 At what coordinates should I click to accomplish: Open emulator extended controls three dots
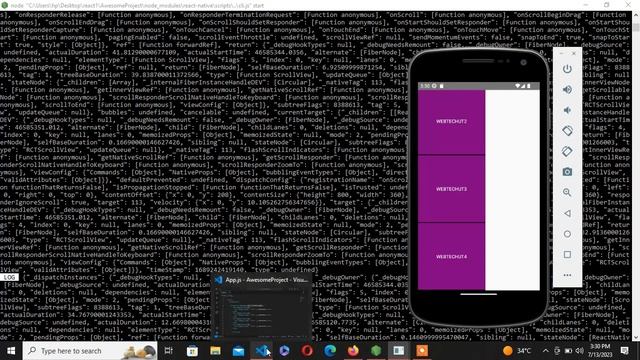click(567, 275)
